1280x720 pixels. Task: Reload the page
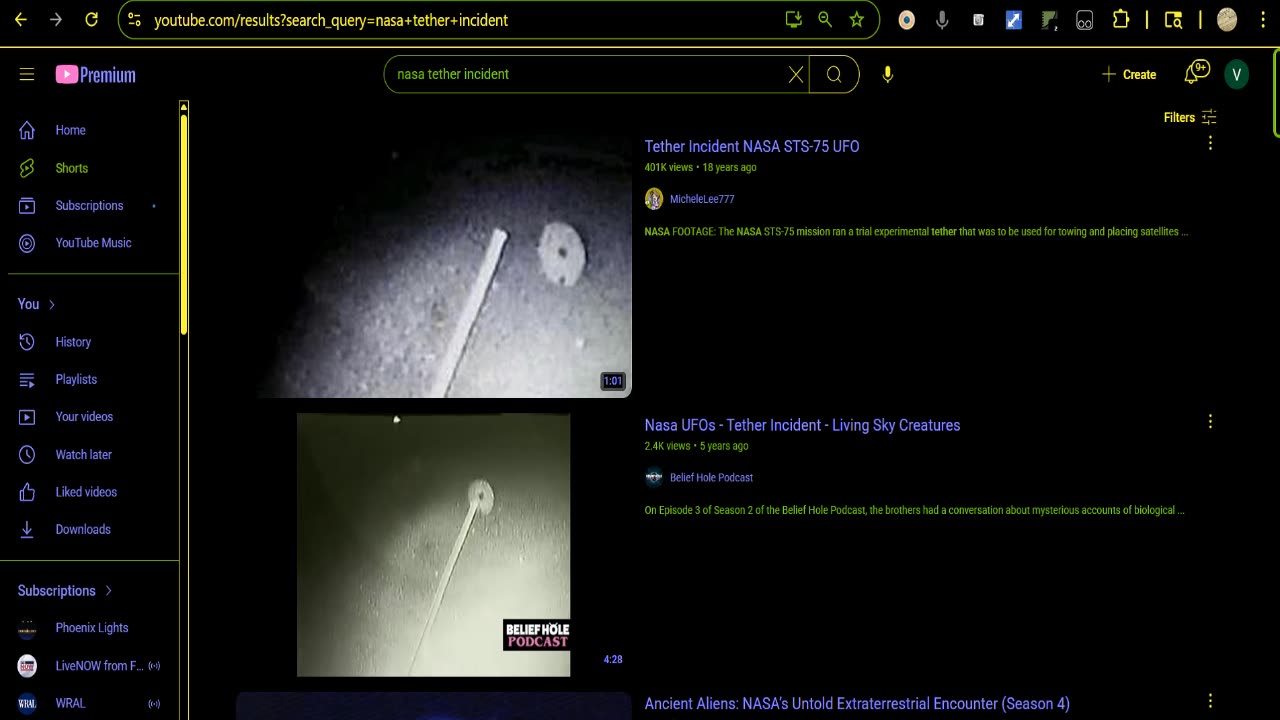91,20
